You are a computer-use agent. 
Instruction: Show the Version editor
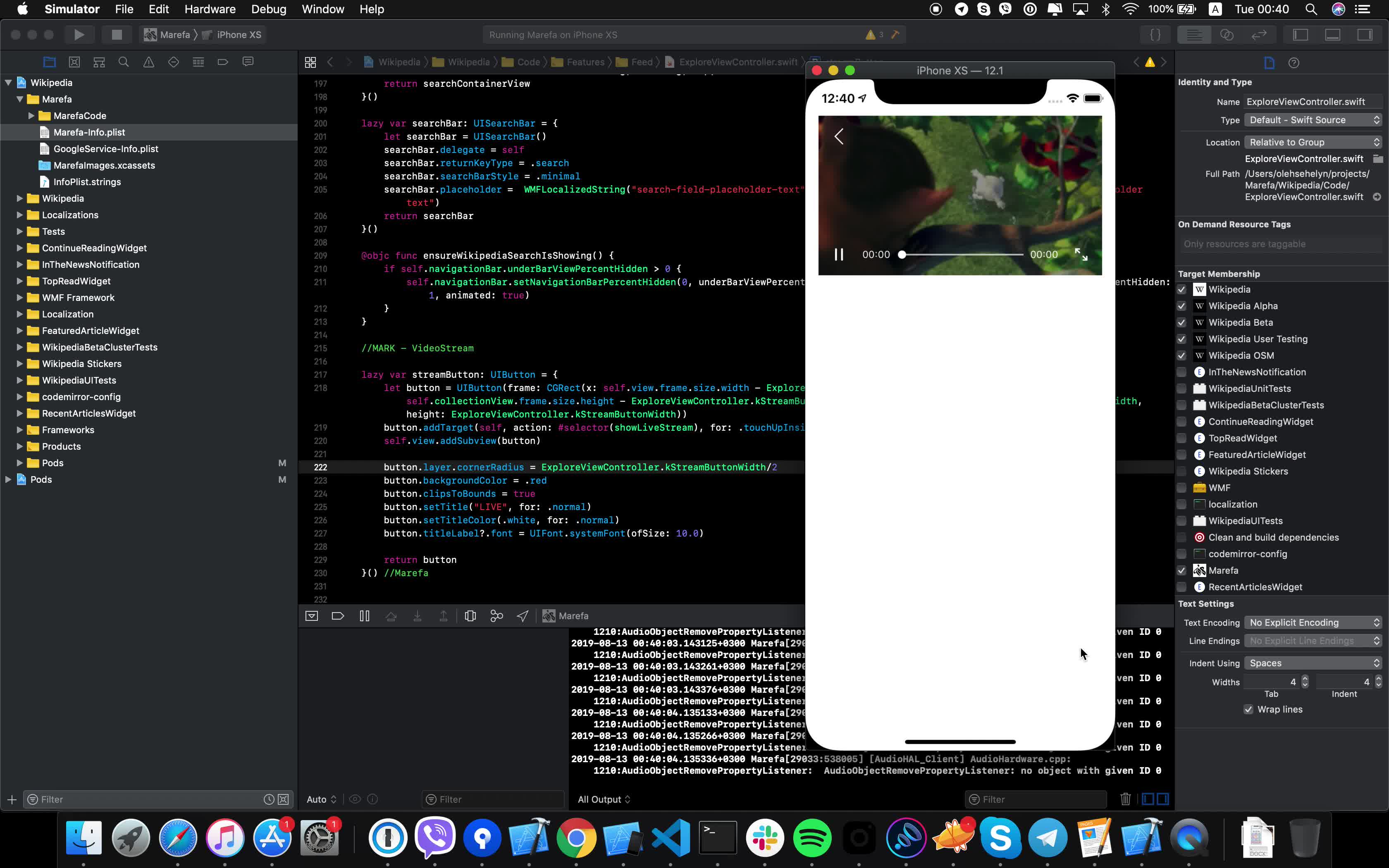coord(1259,34)
